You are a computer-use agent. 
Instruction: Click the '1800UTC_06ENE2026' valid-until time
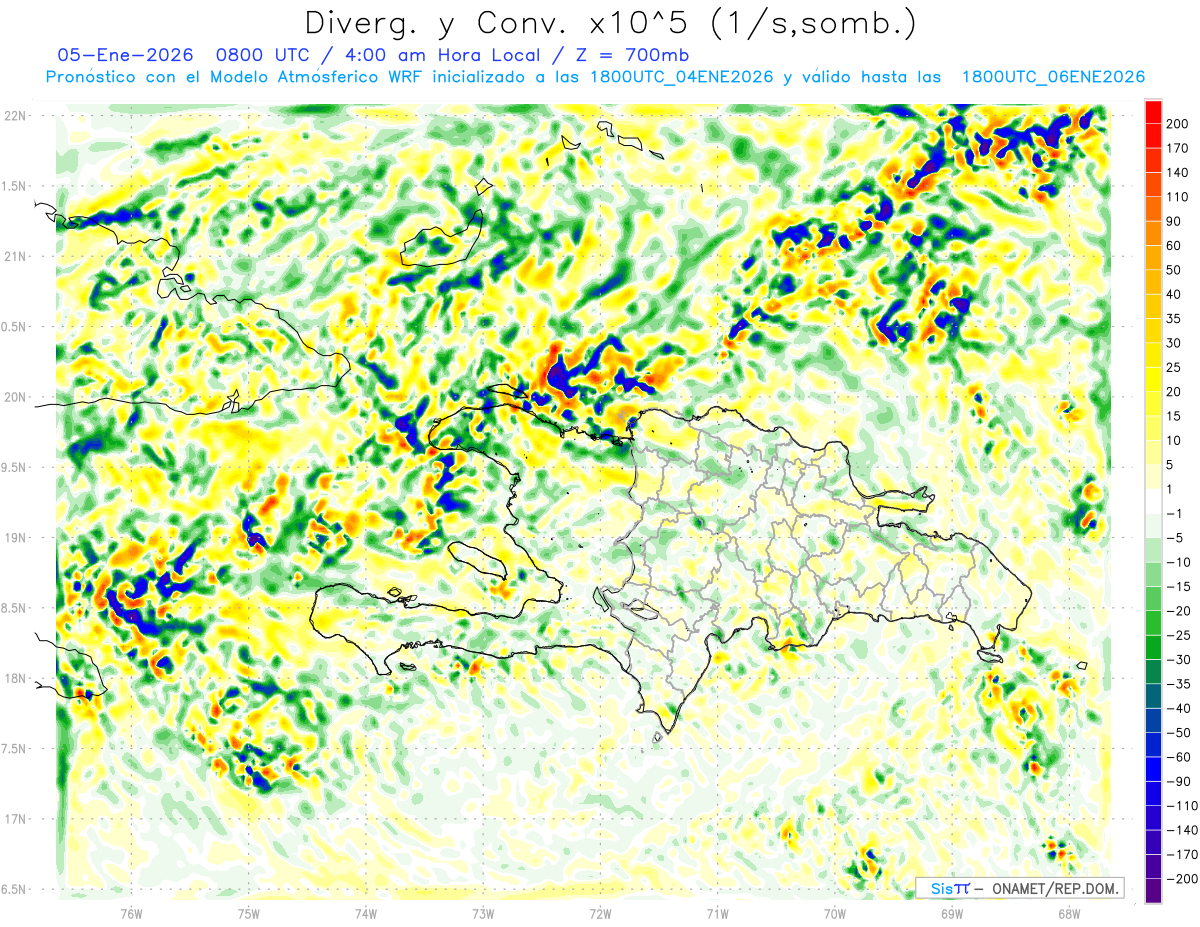coord(1053,77)
